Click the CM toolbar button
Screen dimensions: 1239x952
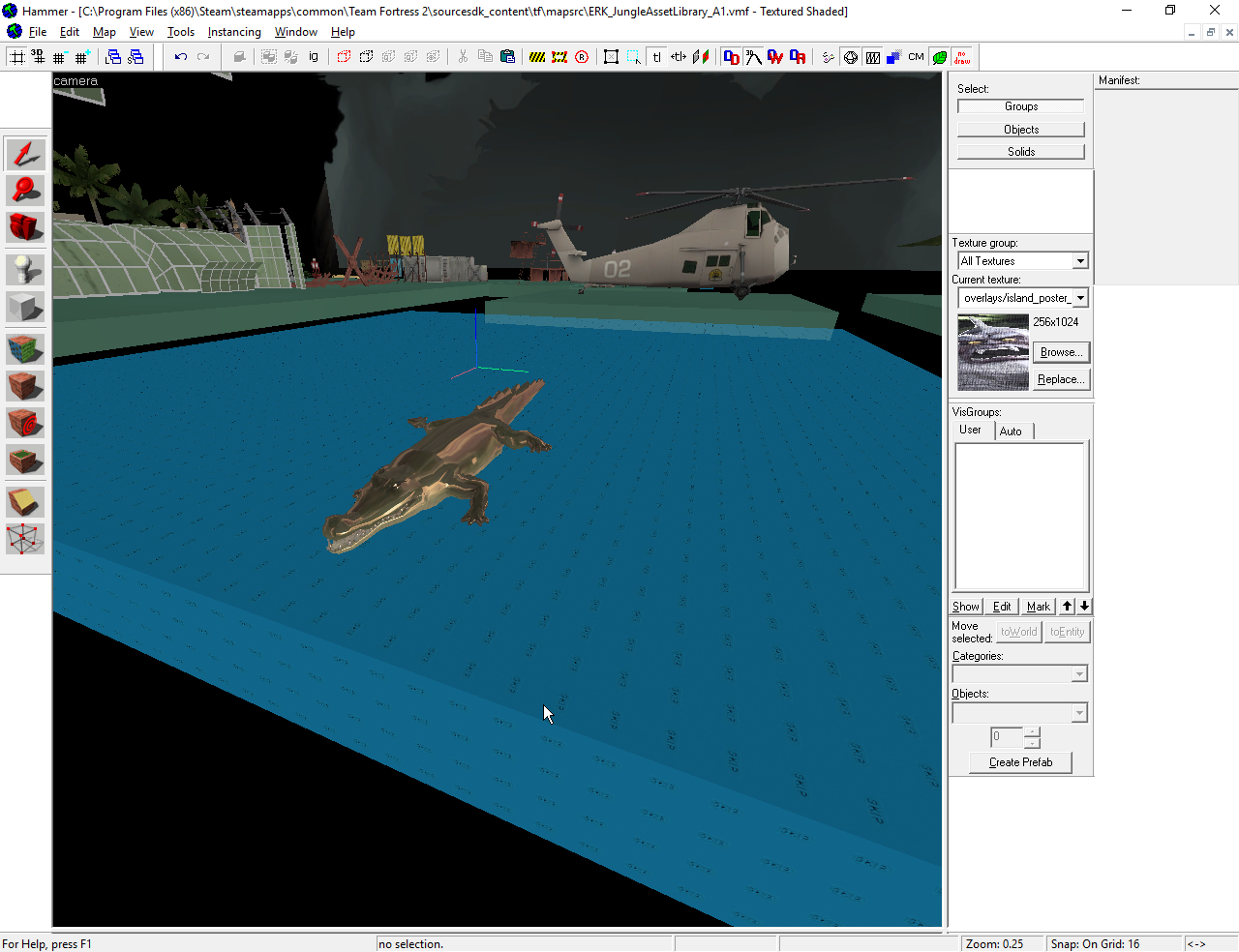pos(917,57)
